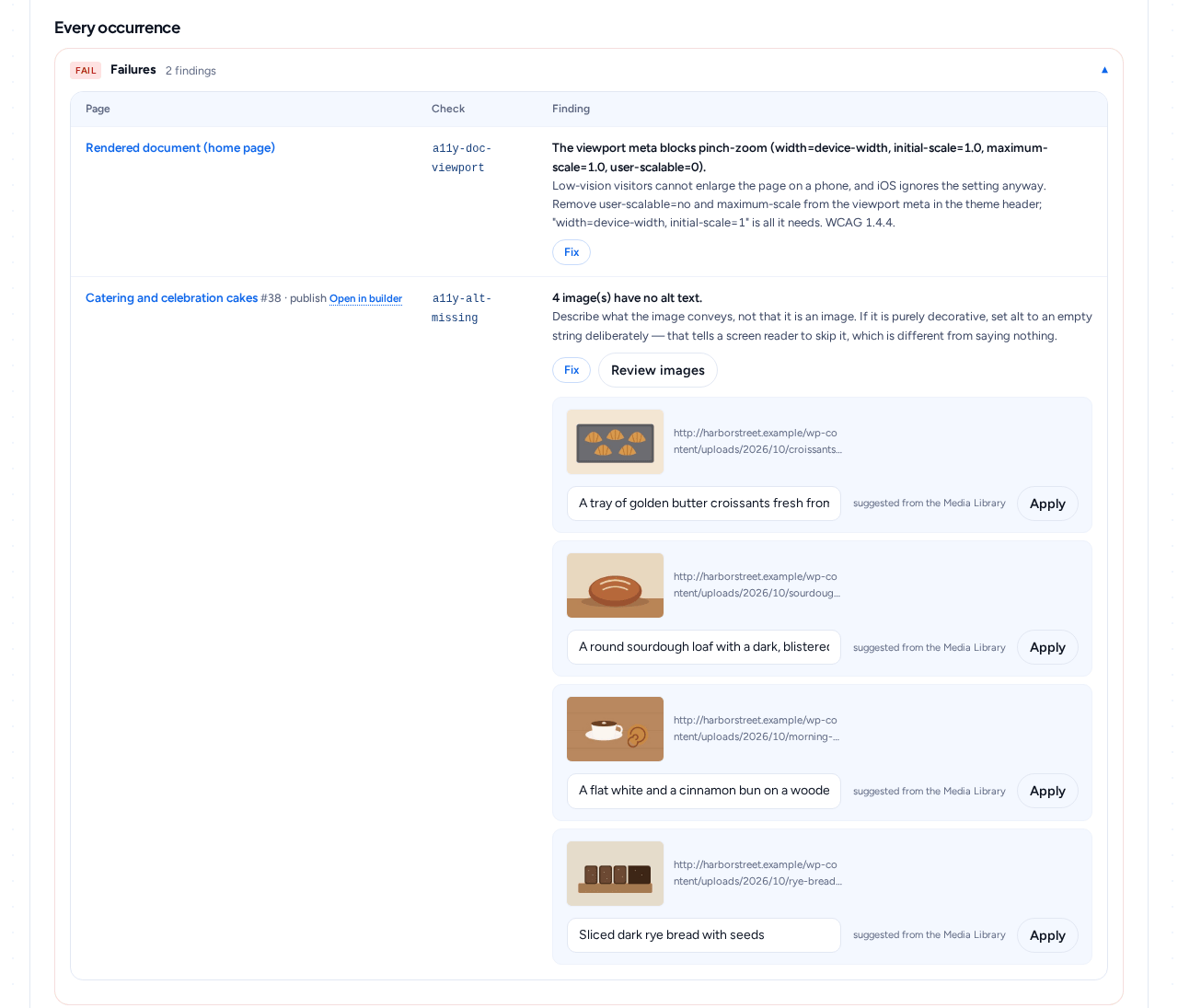Open the Rendered document (home page) link
Viewport: 1178px width, 1008px height.
click(x=180, y=148)
